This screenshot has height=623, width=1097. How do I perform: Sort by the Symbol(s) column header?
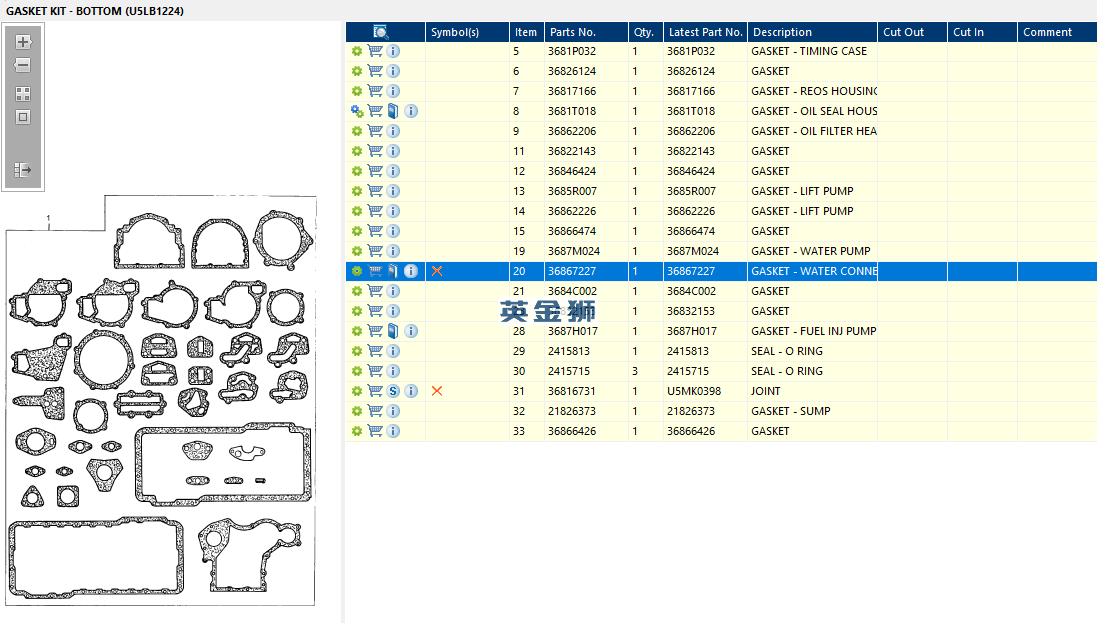467,32
